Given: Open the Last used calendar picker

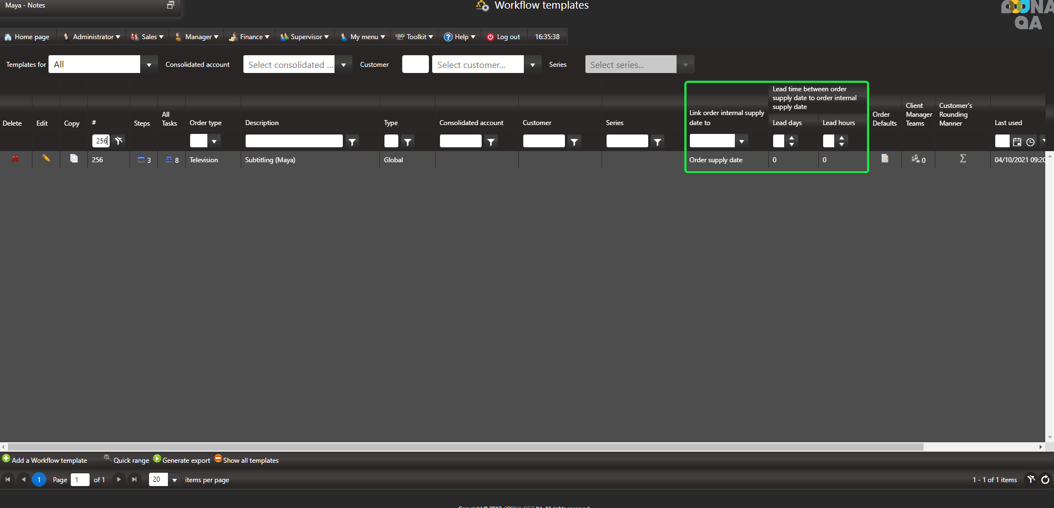Looking at the screenshot, I should coord(1017,142).
